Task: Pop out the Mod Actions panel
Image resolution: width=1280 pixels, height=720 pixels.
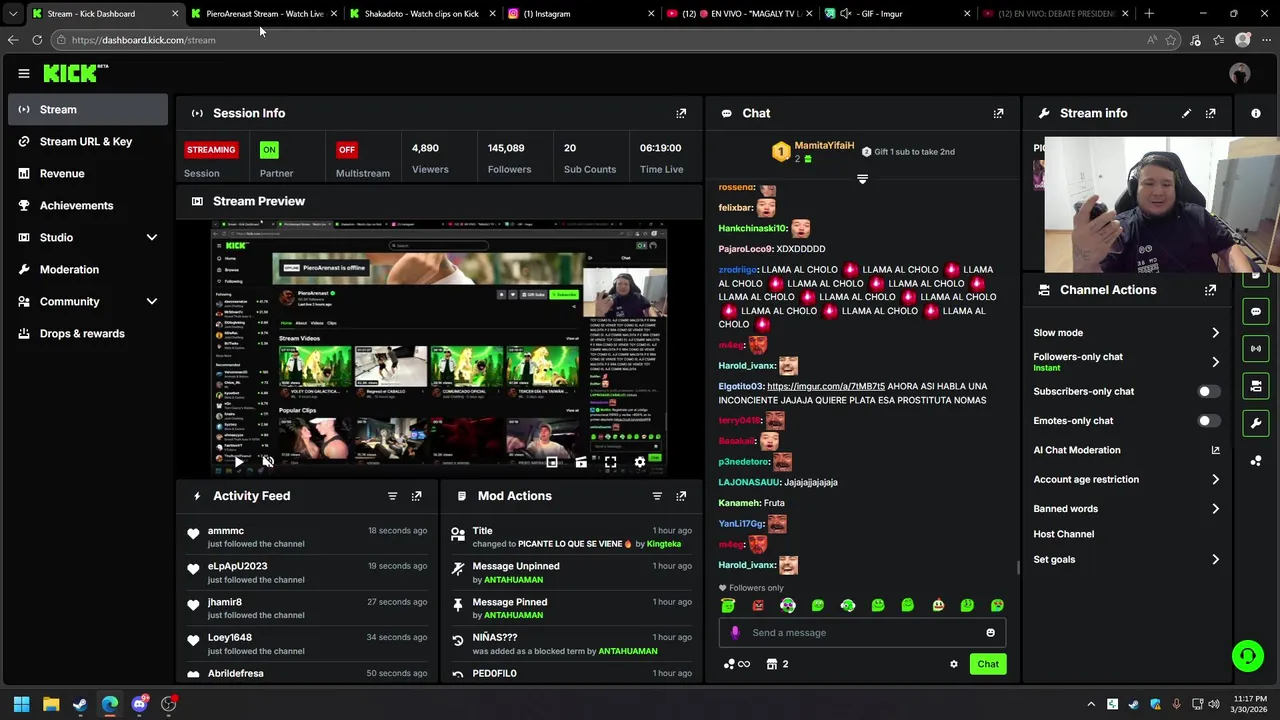Action: [681, 496]
